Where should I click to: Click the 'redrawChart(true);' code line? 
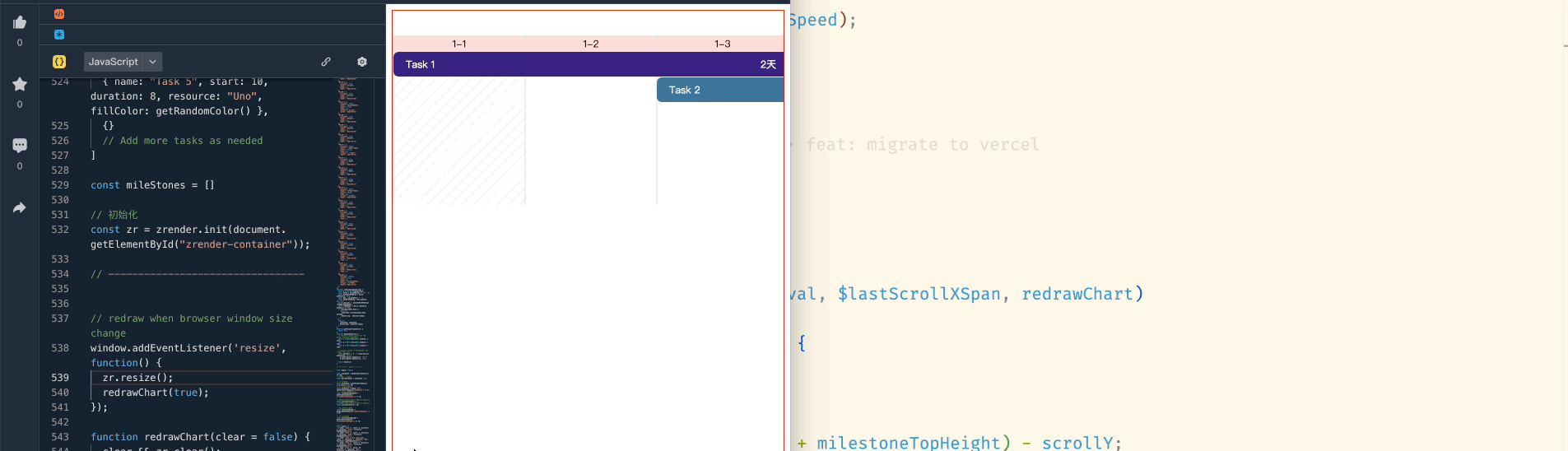click(x=156, y=393)
